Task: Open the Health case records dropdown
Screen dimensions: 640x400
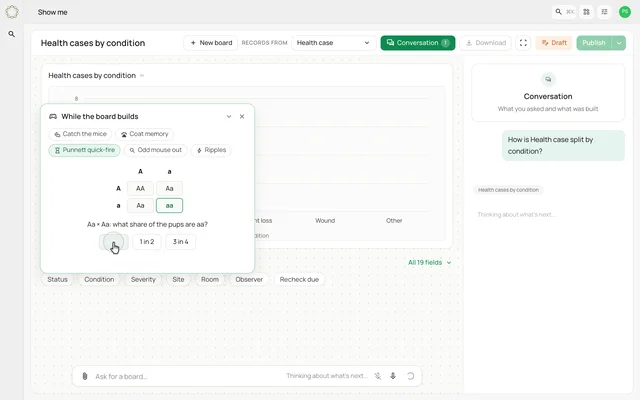Action: [333, 43]
